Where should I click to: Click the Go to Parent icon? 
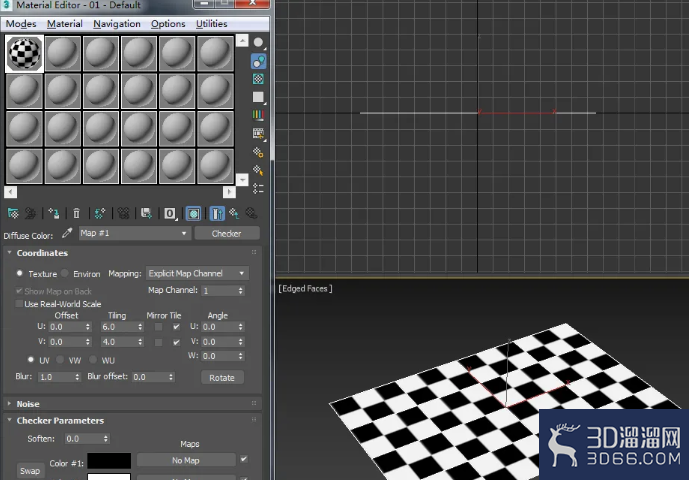pos(234,214)
